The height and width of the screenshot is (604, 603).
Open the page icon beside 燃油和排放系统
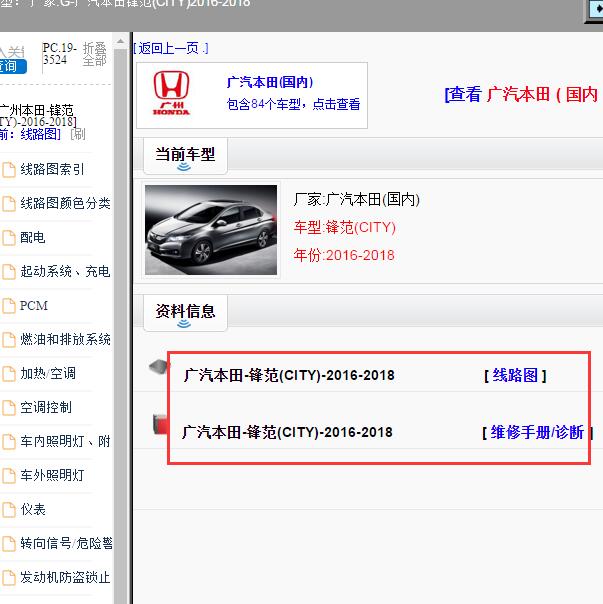click(8, 340)
